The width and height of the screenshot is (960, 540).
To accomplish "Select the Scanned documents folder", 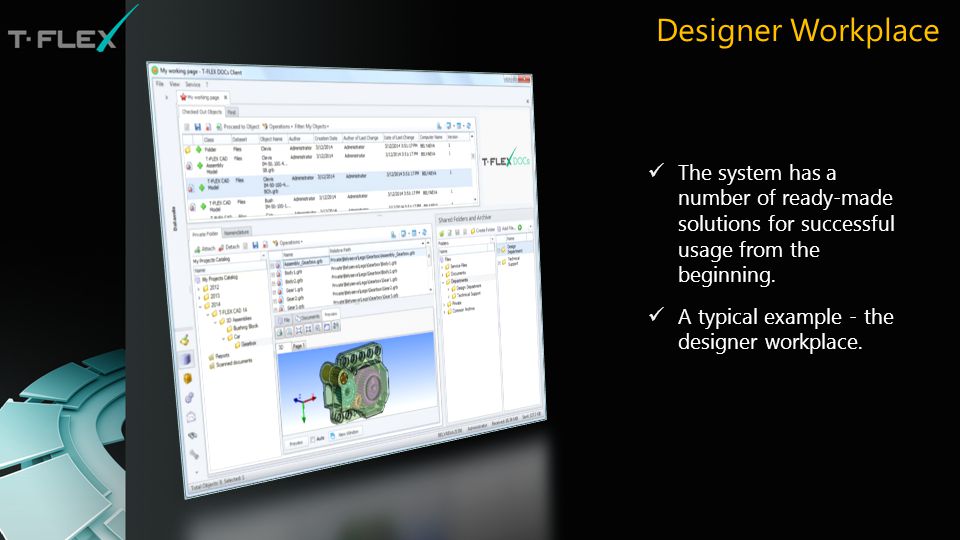I will [230, 363].
